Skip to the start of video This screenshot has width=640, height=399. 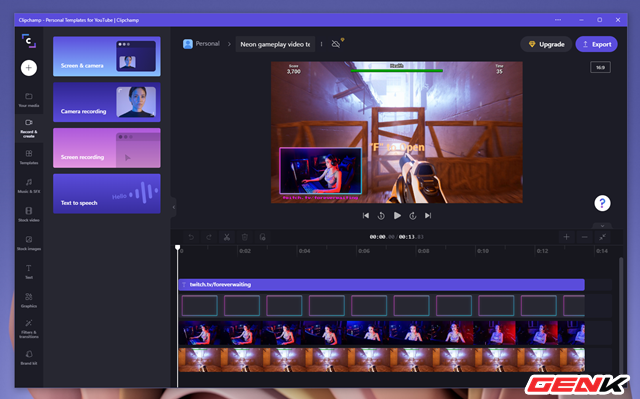point(366,215)
